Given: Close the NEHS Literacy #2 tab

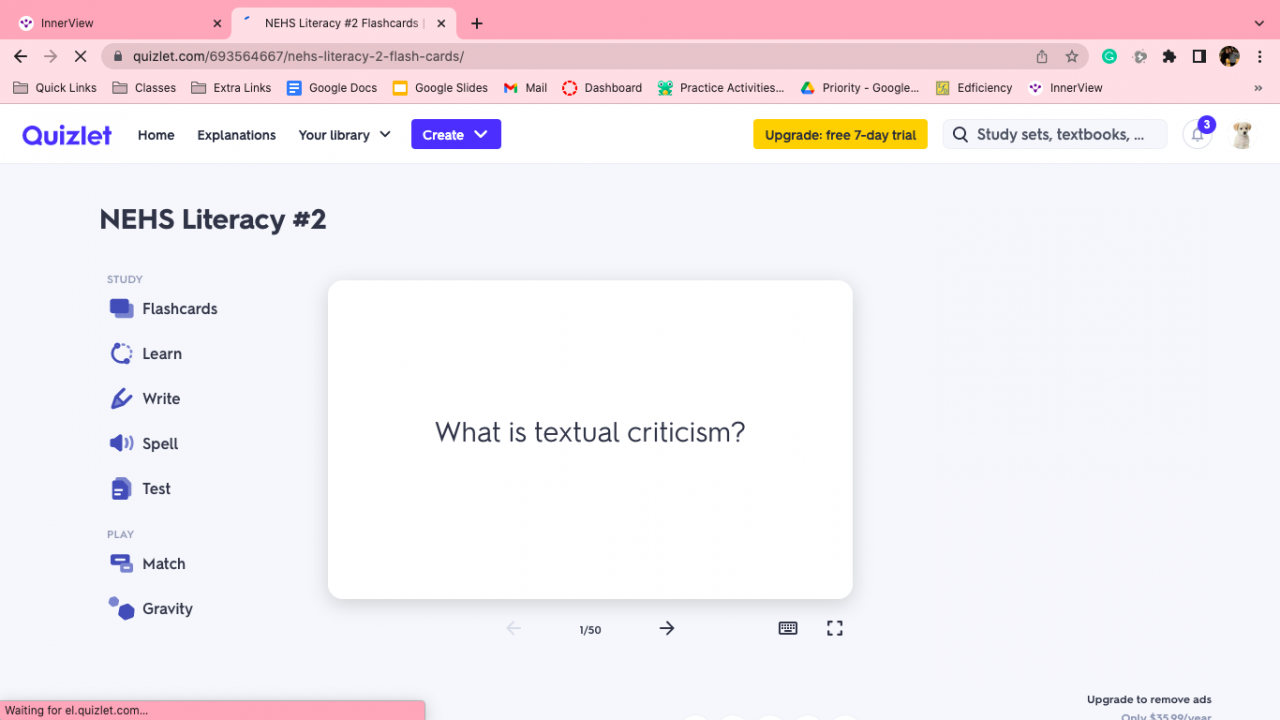Looking at the screenshot, I should pyautogui.click(x=441, y=23).
